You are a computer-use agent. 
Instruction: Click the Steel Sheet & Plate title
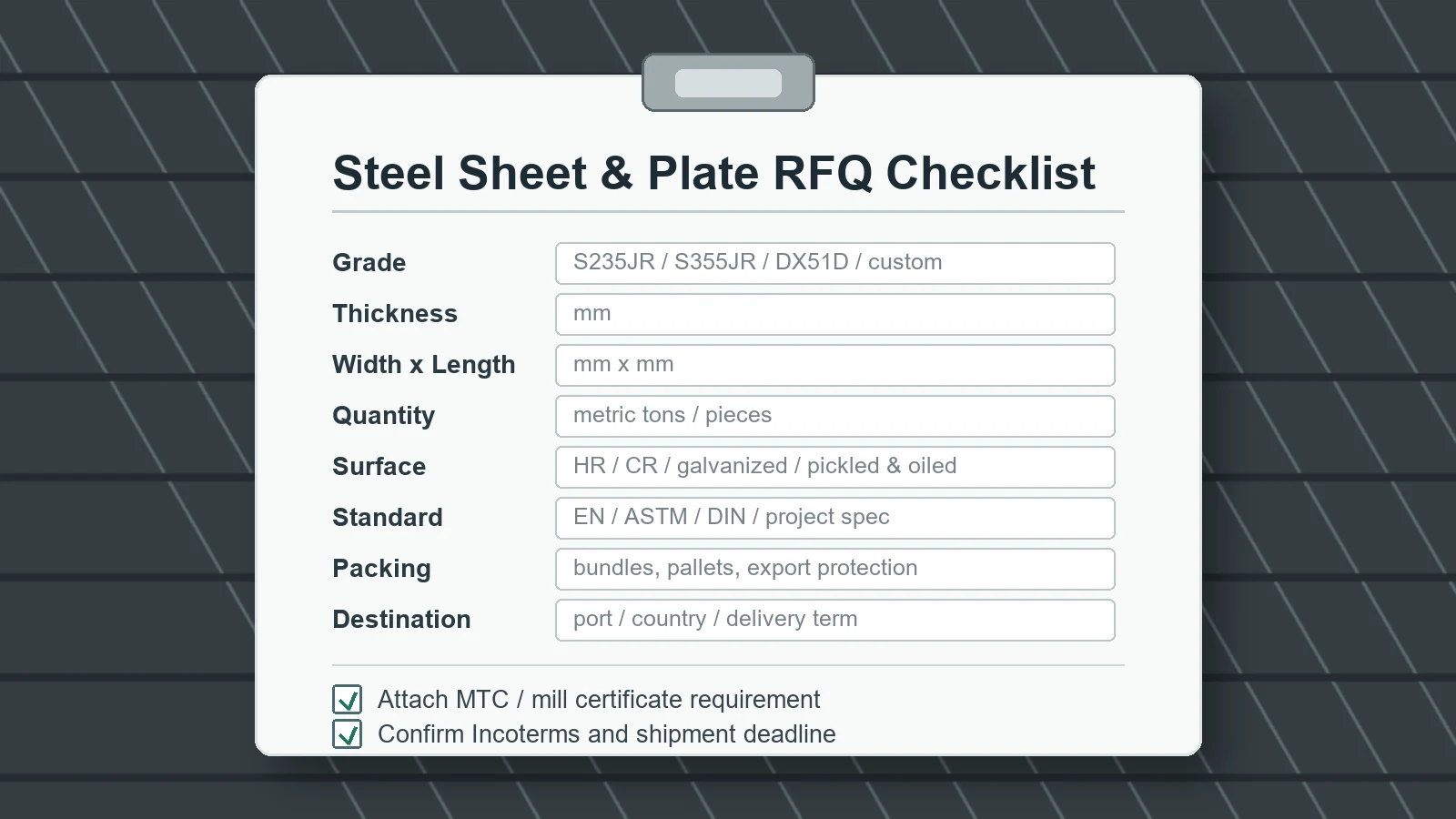714,173
